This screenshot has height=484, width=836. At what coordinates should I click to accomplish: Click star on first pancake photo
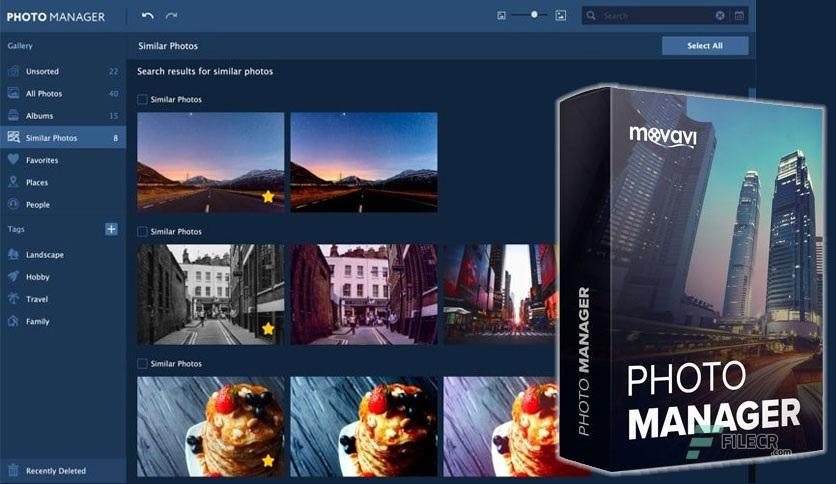pos(268,461)
